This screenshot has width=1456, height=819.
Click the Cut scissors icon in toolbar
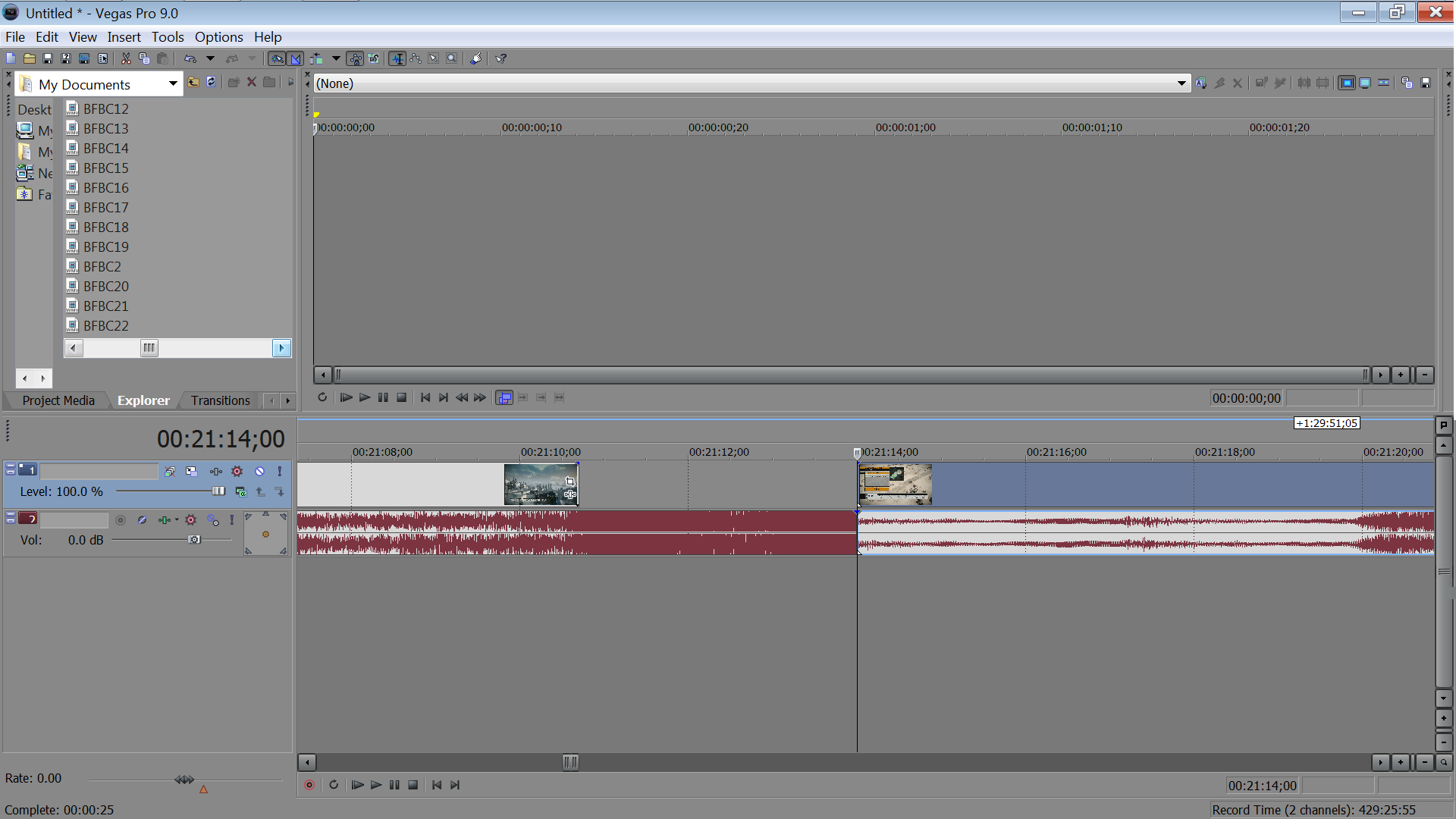click(126, 58)
